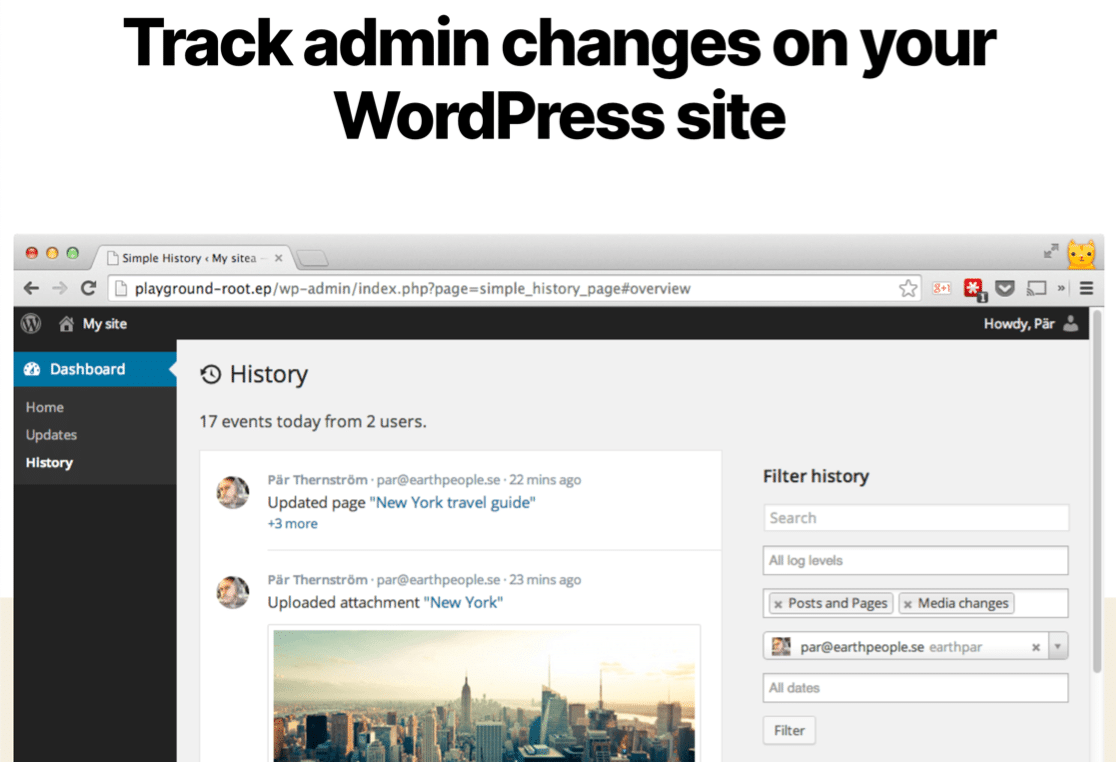Screen dimensions: 1116x762
Task: Open Howdy, Pär user menu
Action: pyautogui.click(x=1031, y=324)
